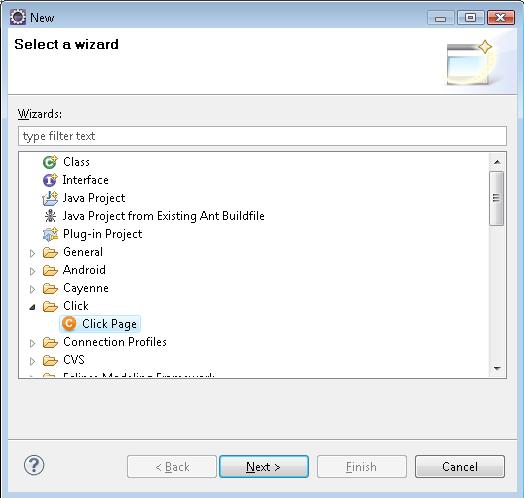Choose the Java Project icon
524x498 pixels.
50,199
